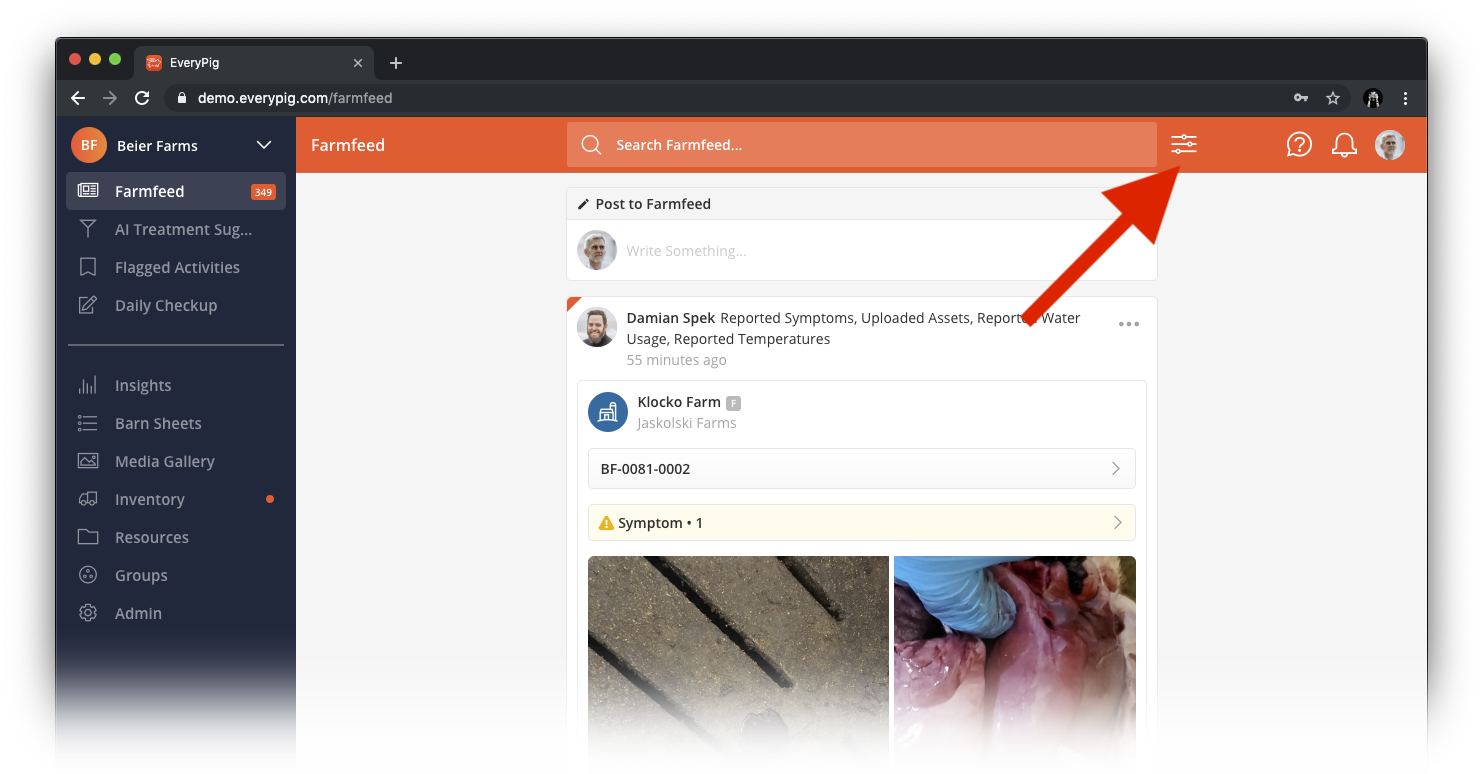
Task: Click the Farmfeed unread count badge 349
Action: tap(263, 192)
